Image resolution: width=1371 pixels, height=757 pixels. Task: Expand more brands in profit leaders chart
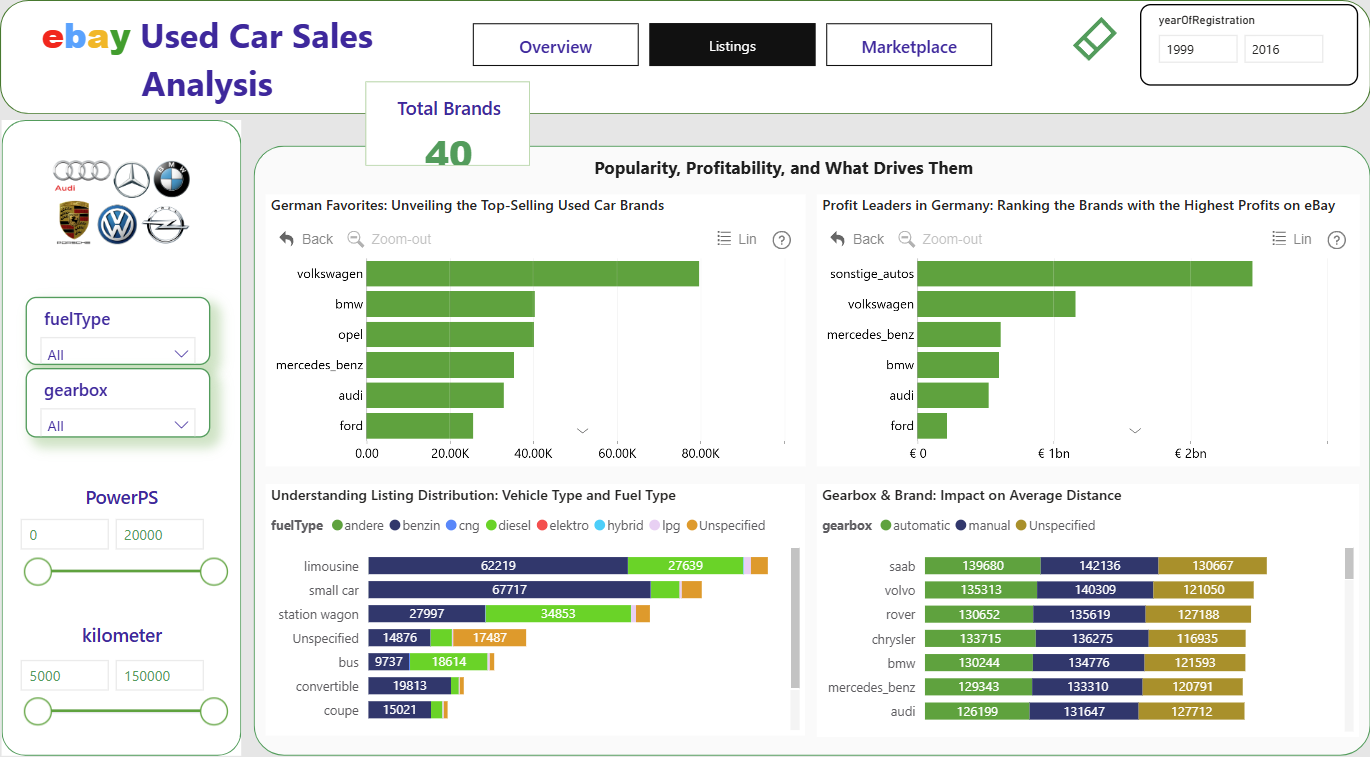coord(1135,430)
